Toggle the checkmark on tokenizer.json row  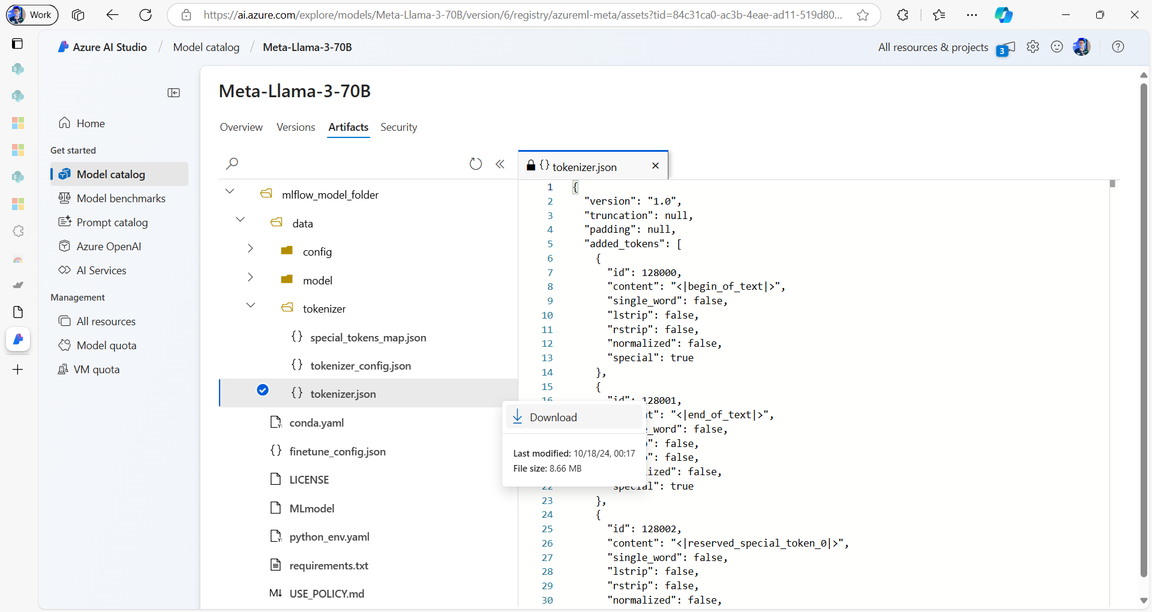[x=262, y=390]
